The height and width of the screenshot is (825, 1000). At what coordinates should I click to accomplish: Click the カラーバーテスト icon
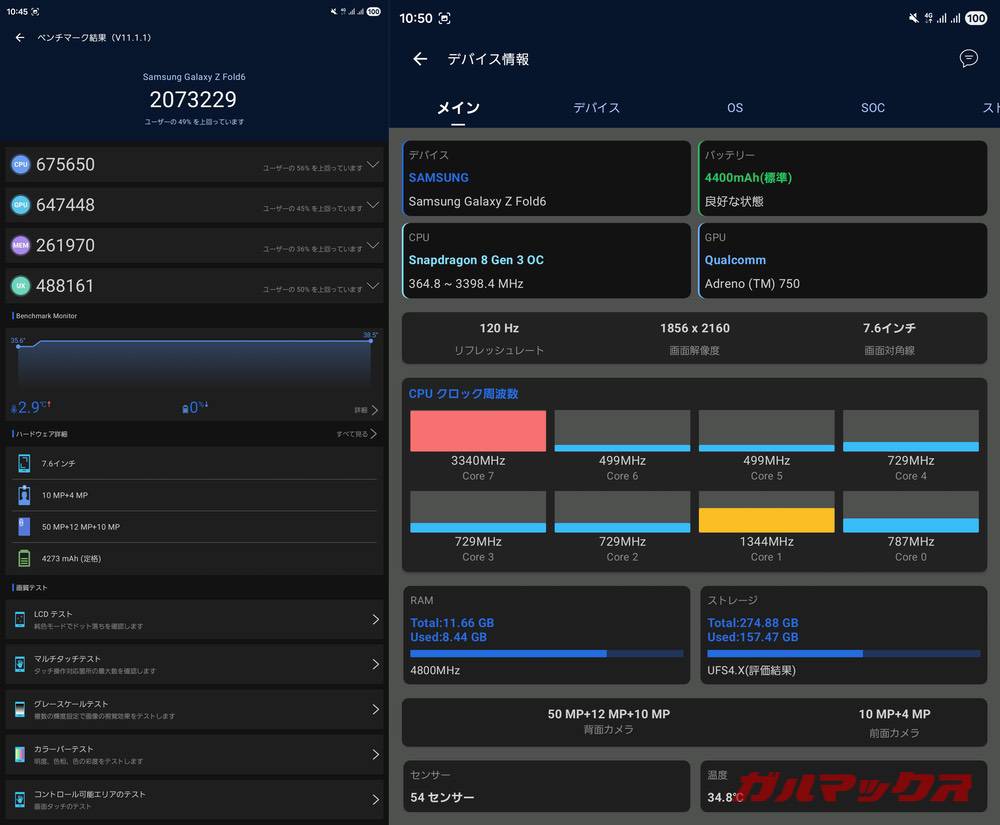[x=20, y=754]
